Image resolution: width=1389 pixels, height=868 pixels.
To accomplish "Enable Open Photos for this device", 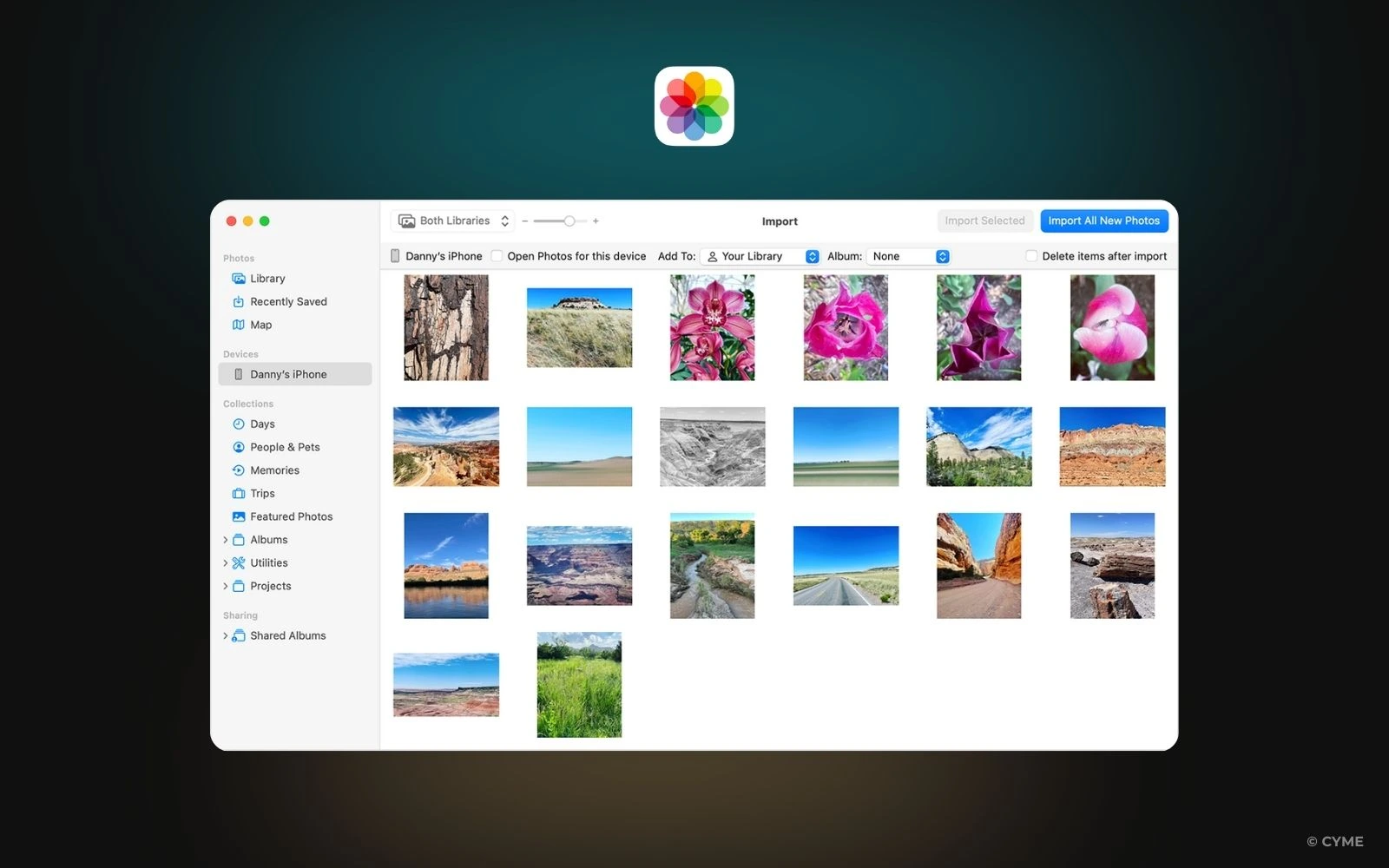I will tap(496, 256).
